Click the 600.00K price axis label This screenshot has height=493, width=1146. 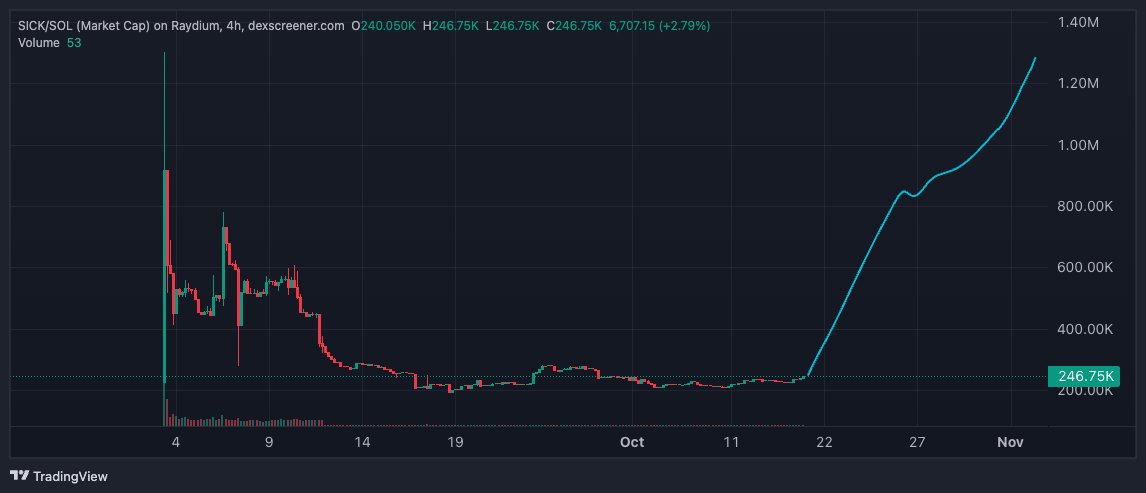coord(1085,268)
